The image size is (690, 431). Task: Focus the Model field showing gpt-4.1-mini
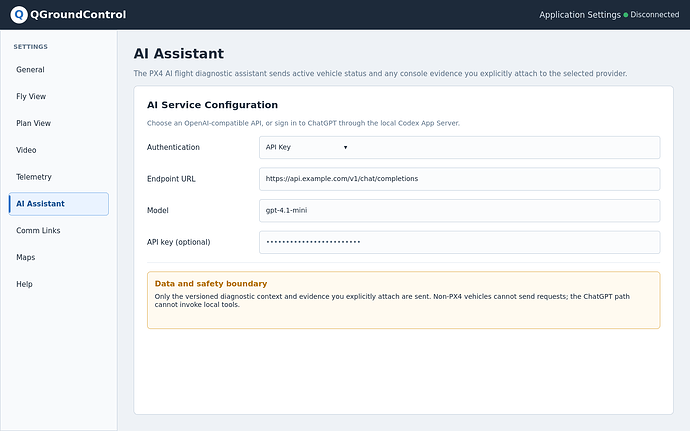coord(459,210)
